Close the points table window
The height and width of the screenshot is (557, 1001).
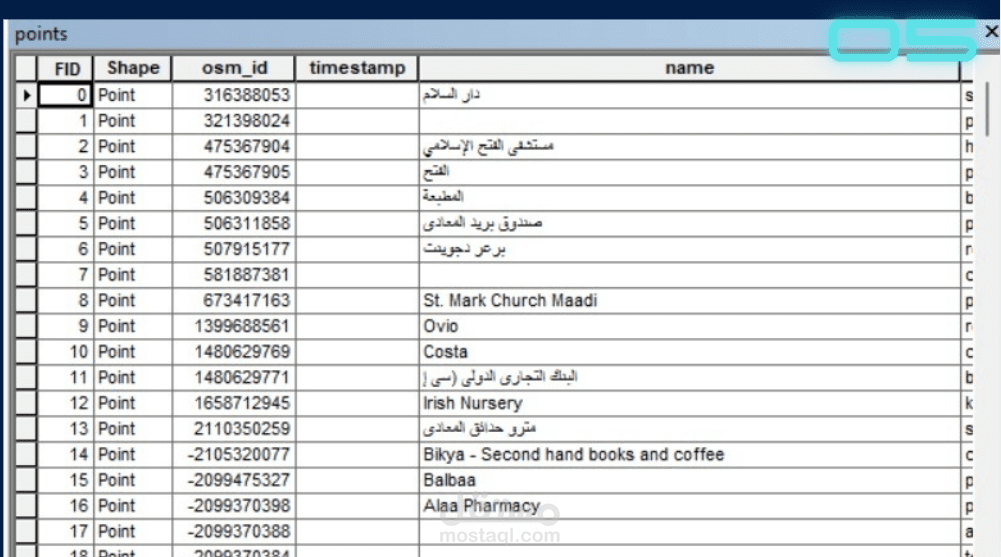(x=991, y=31)
